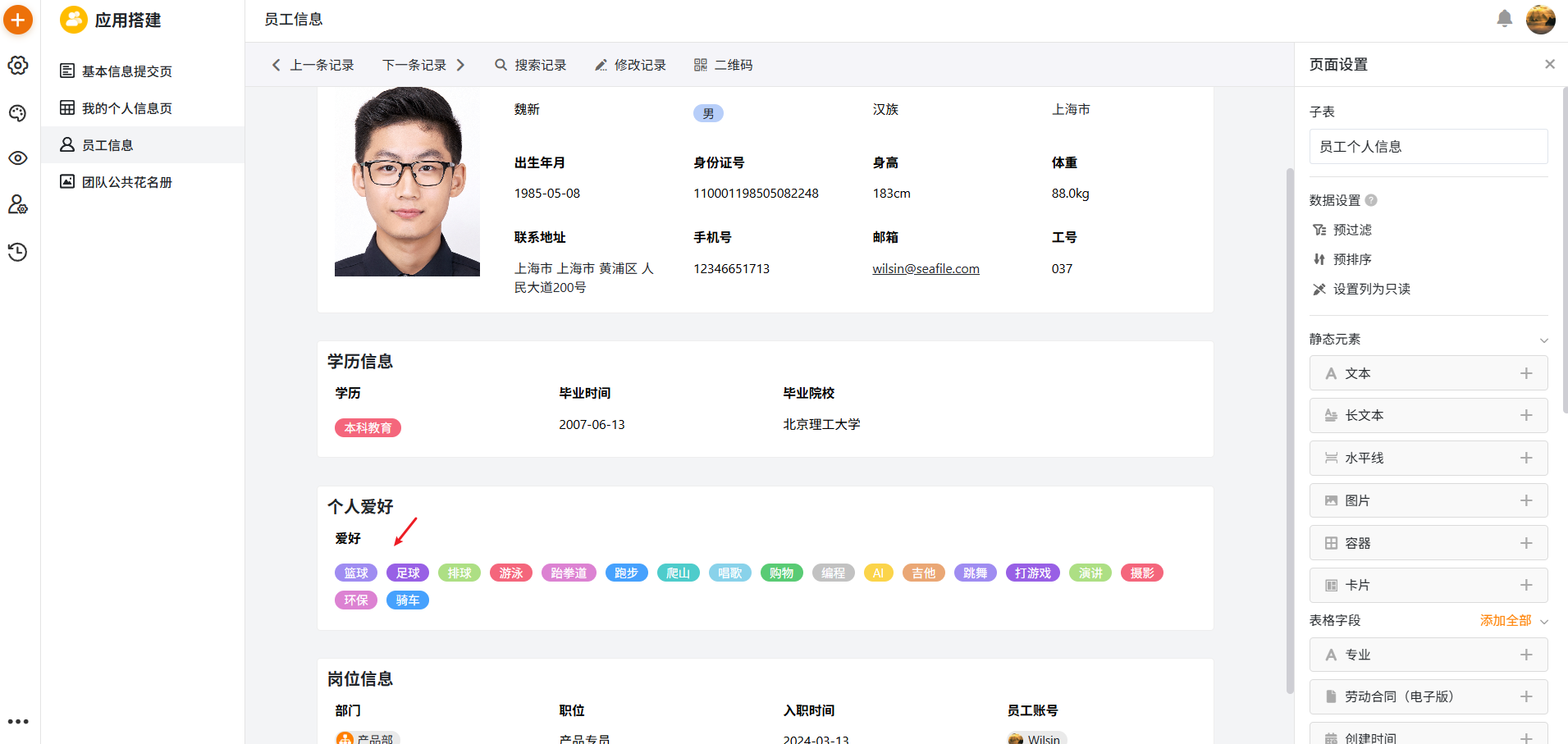
Task: Click the employee photo thumbnail
Action: (407, 182)
